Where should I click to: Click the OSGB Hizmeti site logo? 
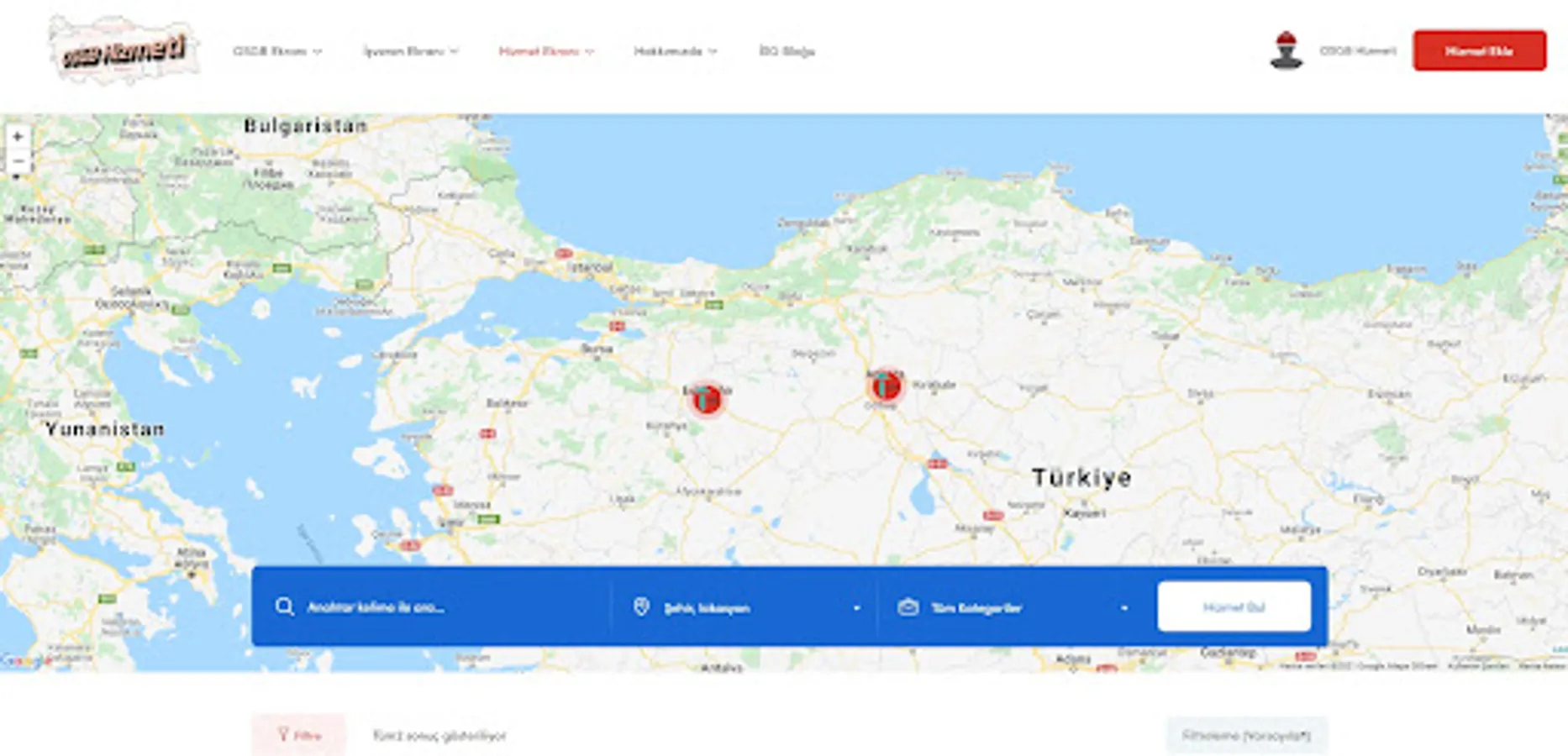pos(124,50)
